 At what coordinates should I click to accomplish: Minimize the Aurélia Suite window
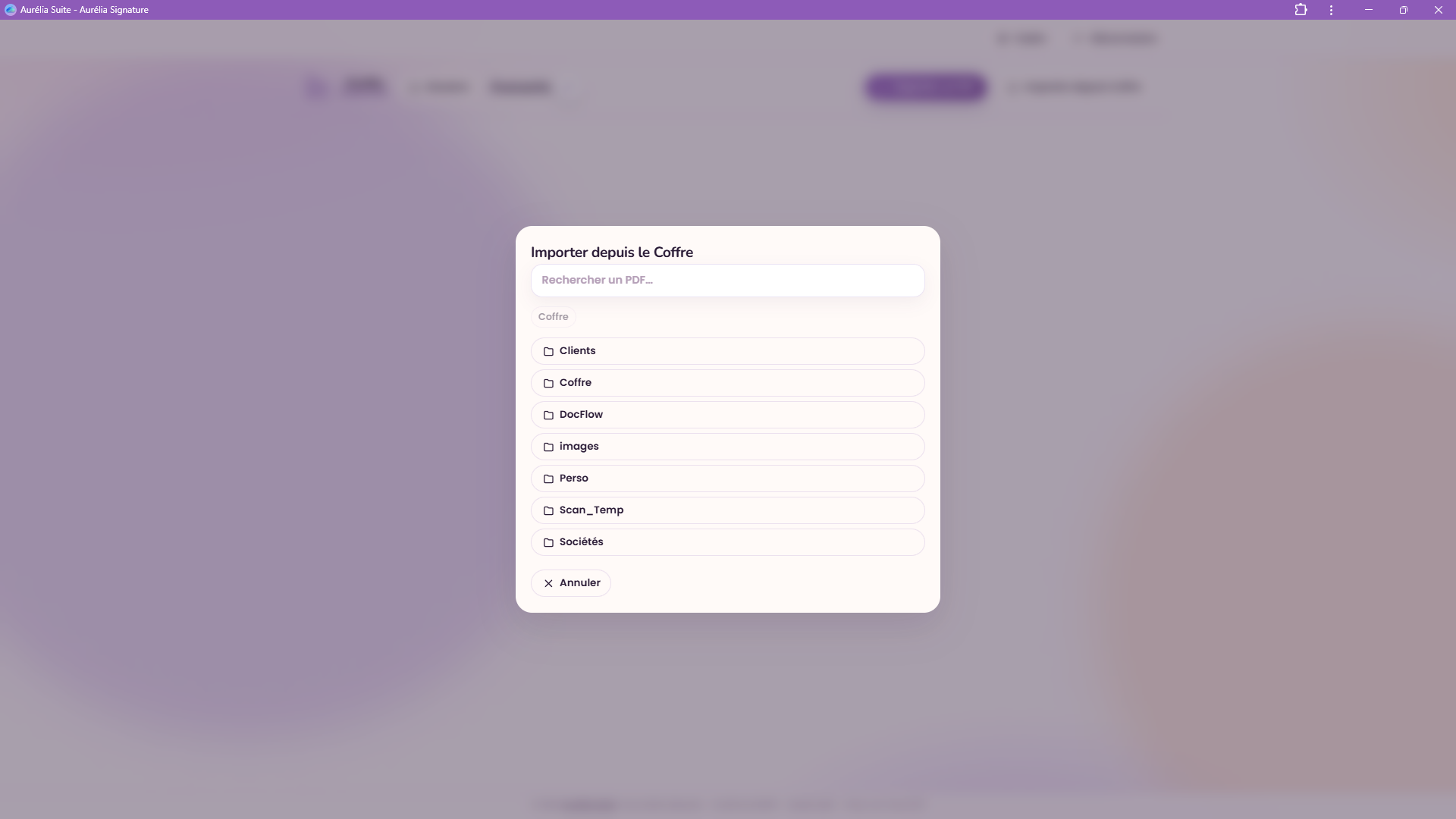[x=1369, y=10]
